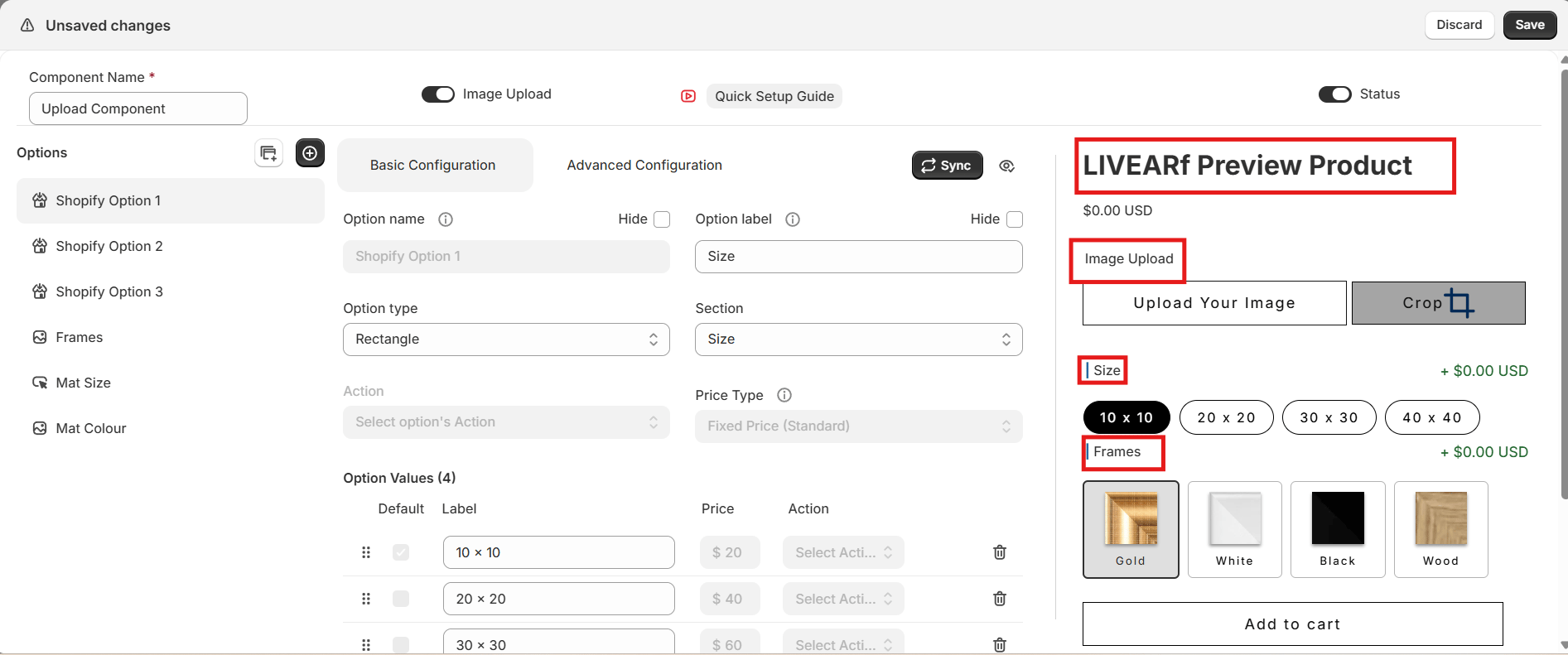Click the drag handle for 20 × 20 row

tap(366, 599)
